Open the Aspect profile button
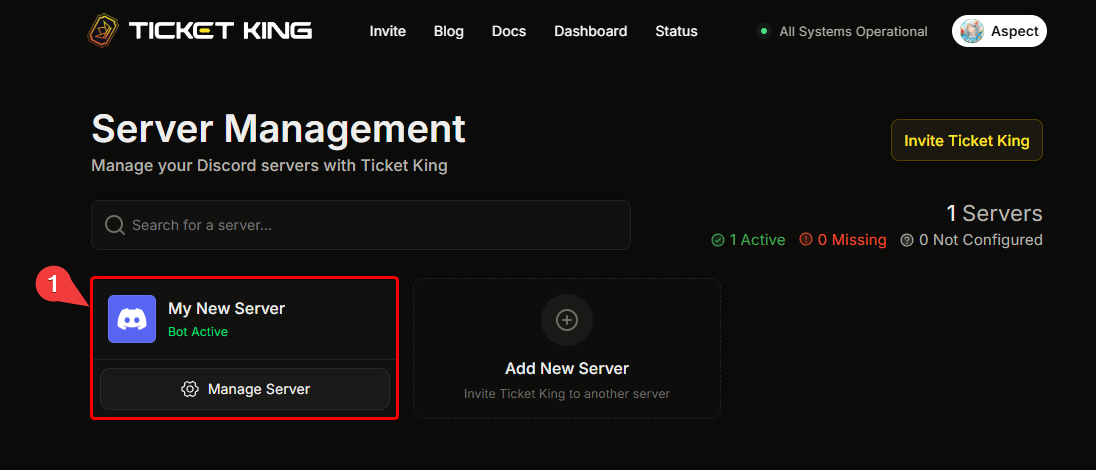The image size is (1096, 470). click(1000, 31)
